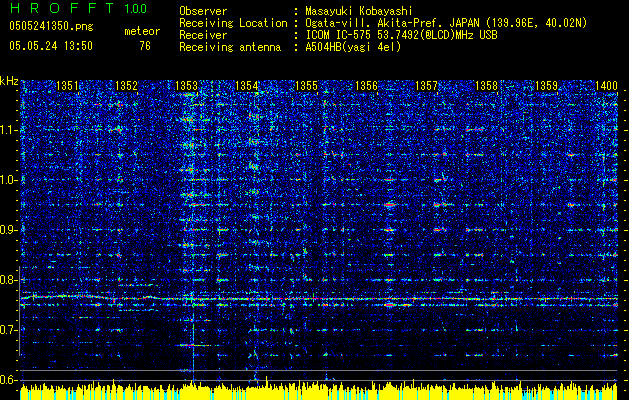Click the 1400 time marker
This screenshot has width=629, height=400.
[606, 85]
